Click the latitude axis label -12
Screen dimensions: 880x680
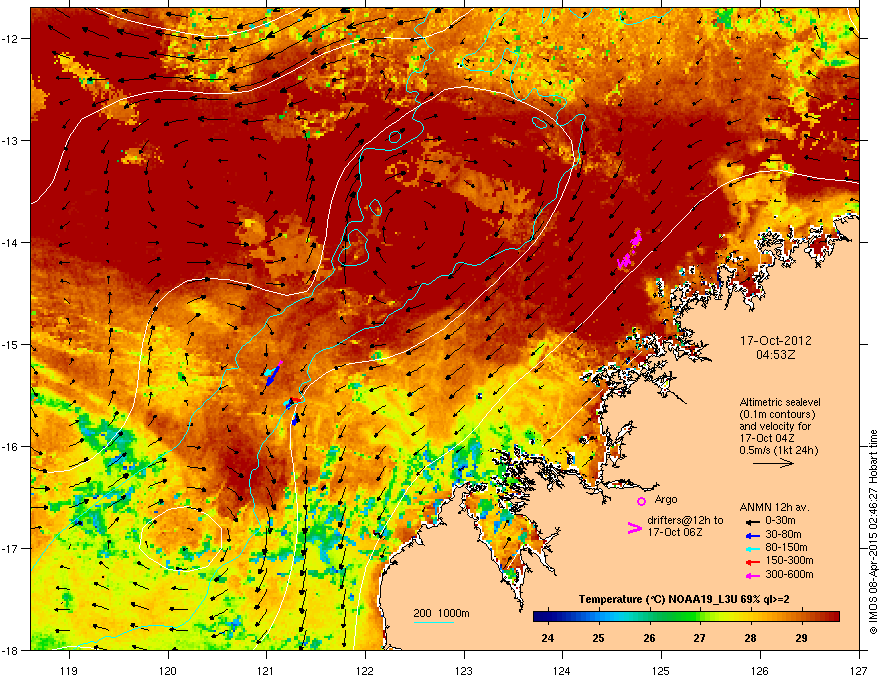point(11,39)
